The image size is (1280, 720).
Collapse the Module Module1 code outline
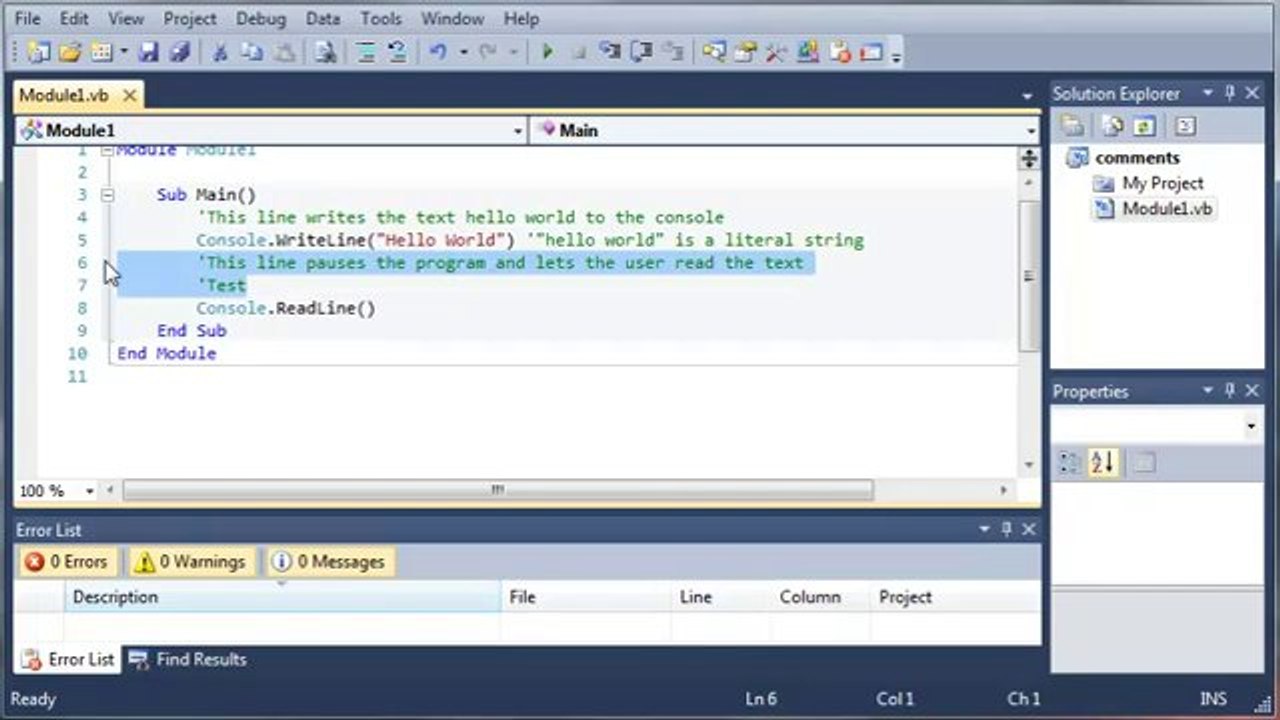(x=107, y=150)
